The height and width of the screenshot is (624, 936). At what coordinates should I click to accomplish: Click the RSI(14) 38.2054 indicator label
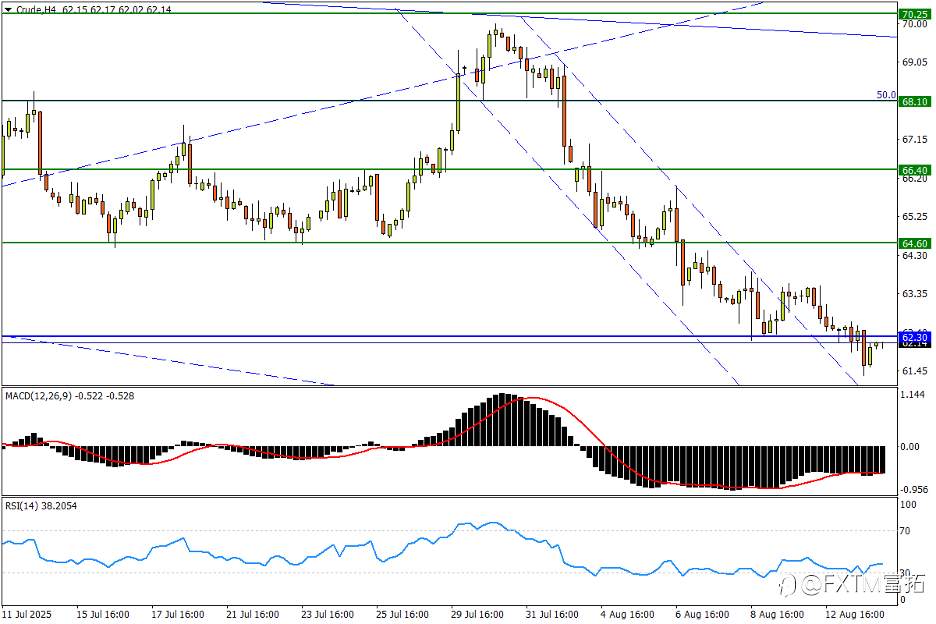tap(41, 506)
